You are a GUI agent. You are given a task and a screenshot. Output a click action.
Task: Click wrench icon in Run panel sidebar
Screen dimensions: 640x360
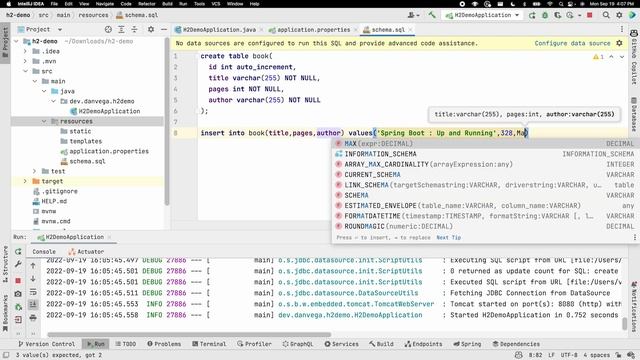[18, 264]
